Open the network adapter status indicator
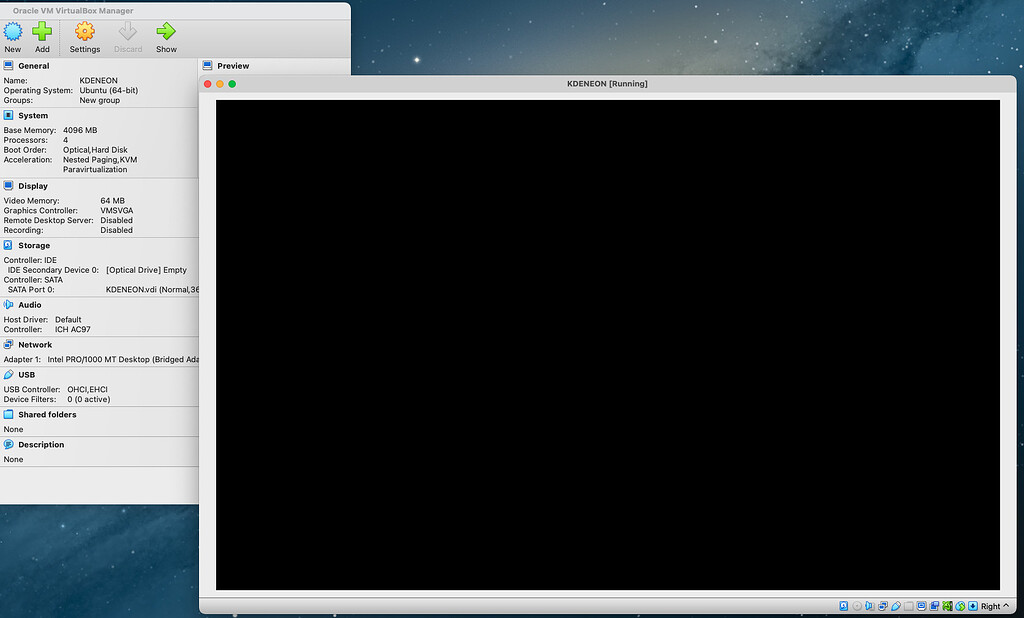 point(883,606)
